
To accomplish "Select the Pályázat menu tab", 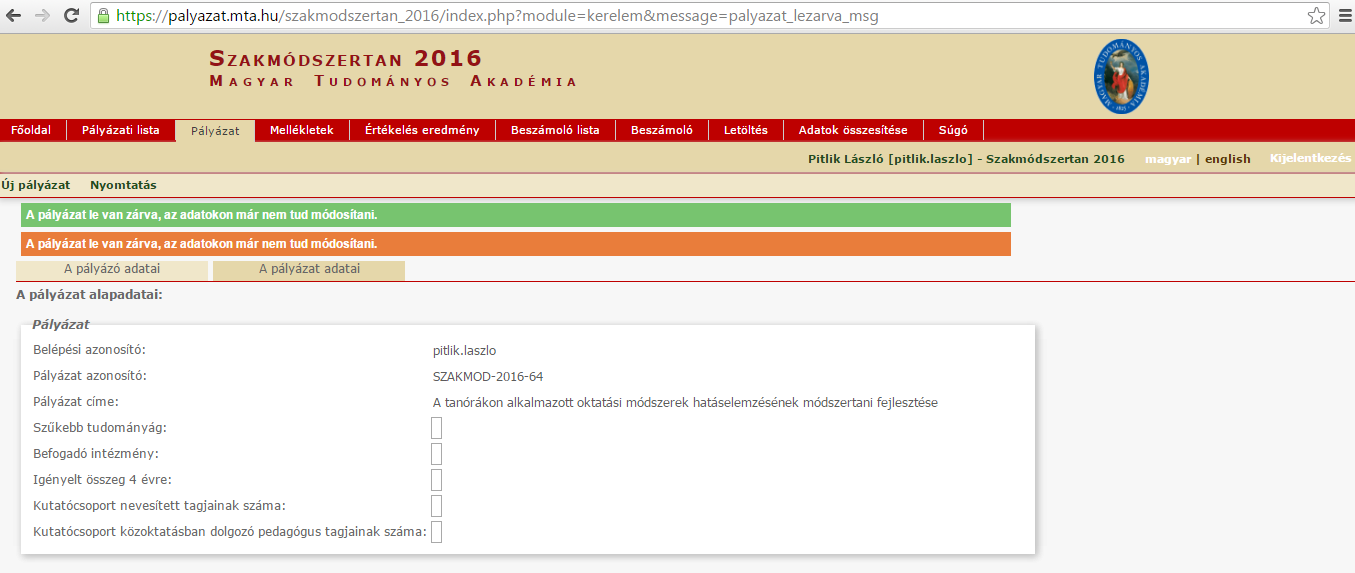I will 215,131.
